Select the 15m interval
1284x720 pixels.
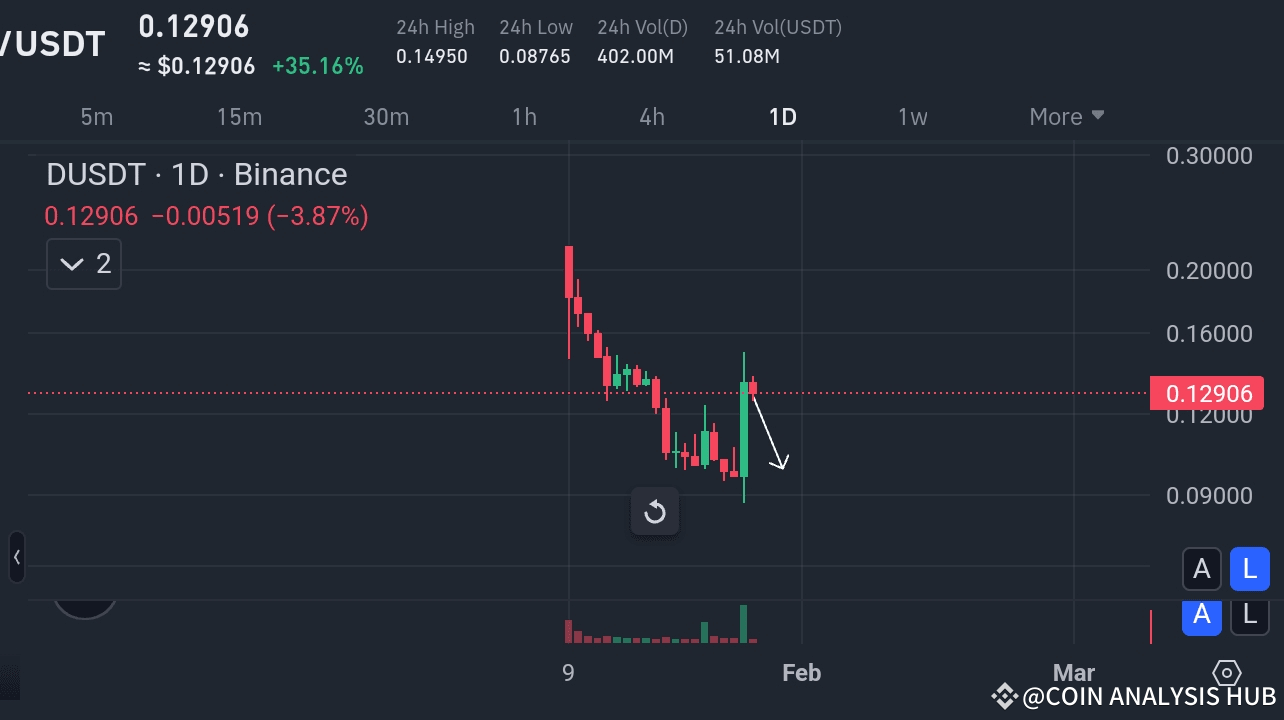click(x=239, y=116)
